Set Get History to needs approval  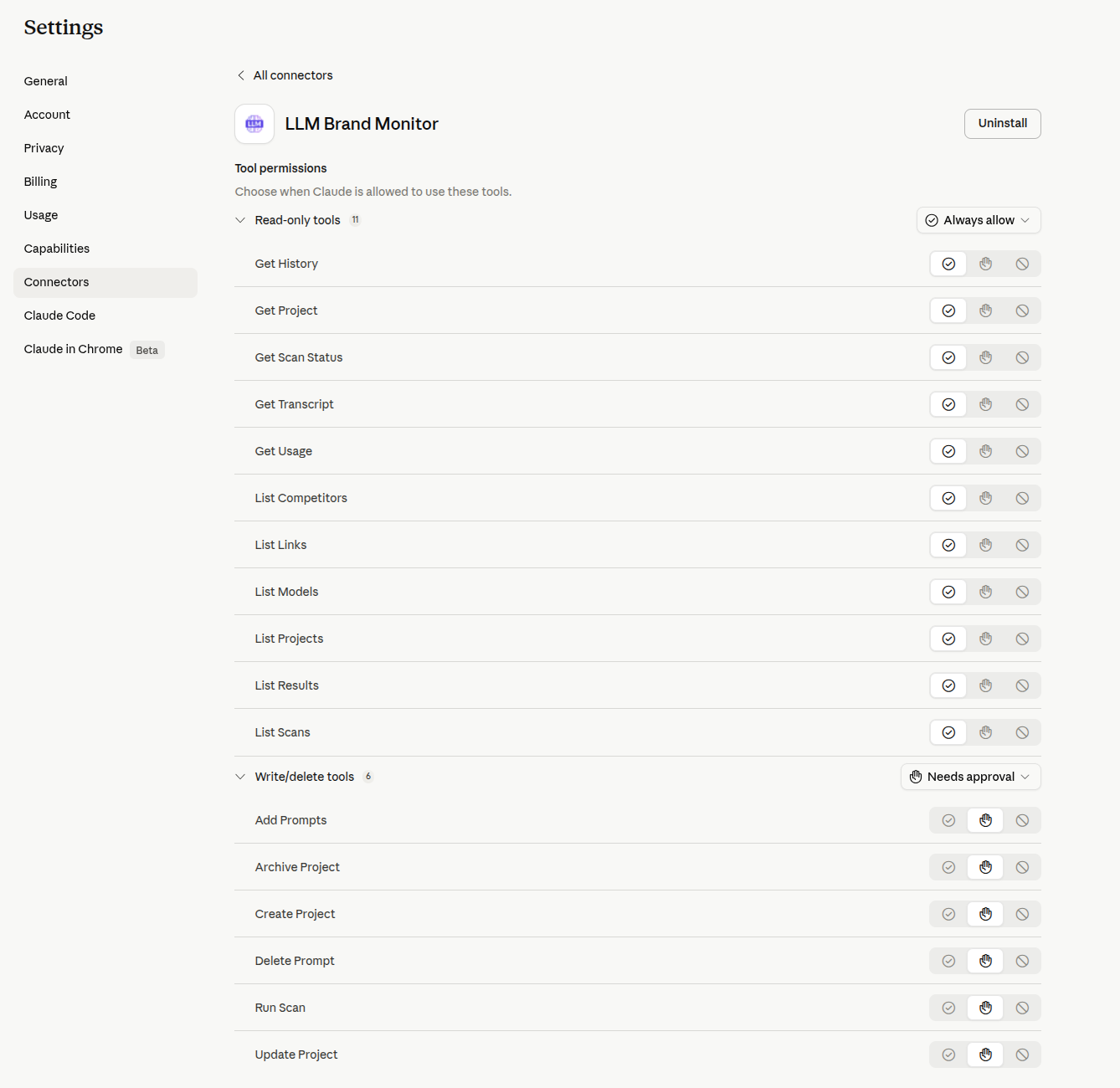click(985, 264)
